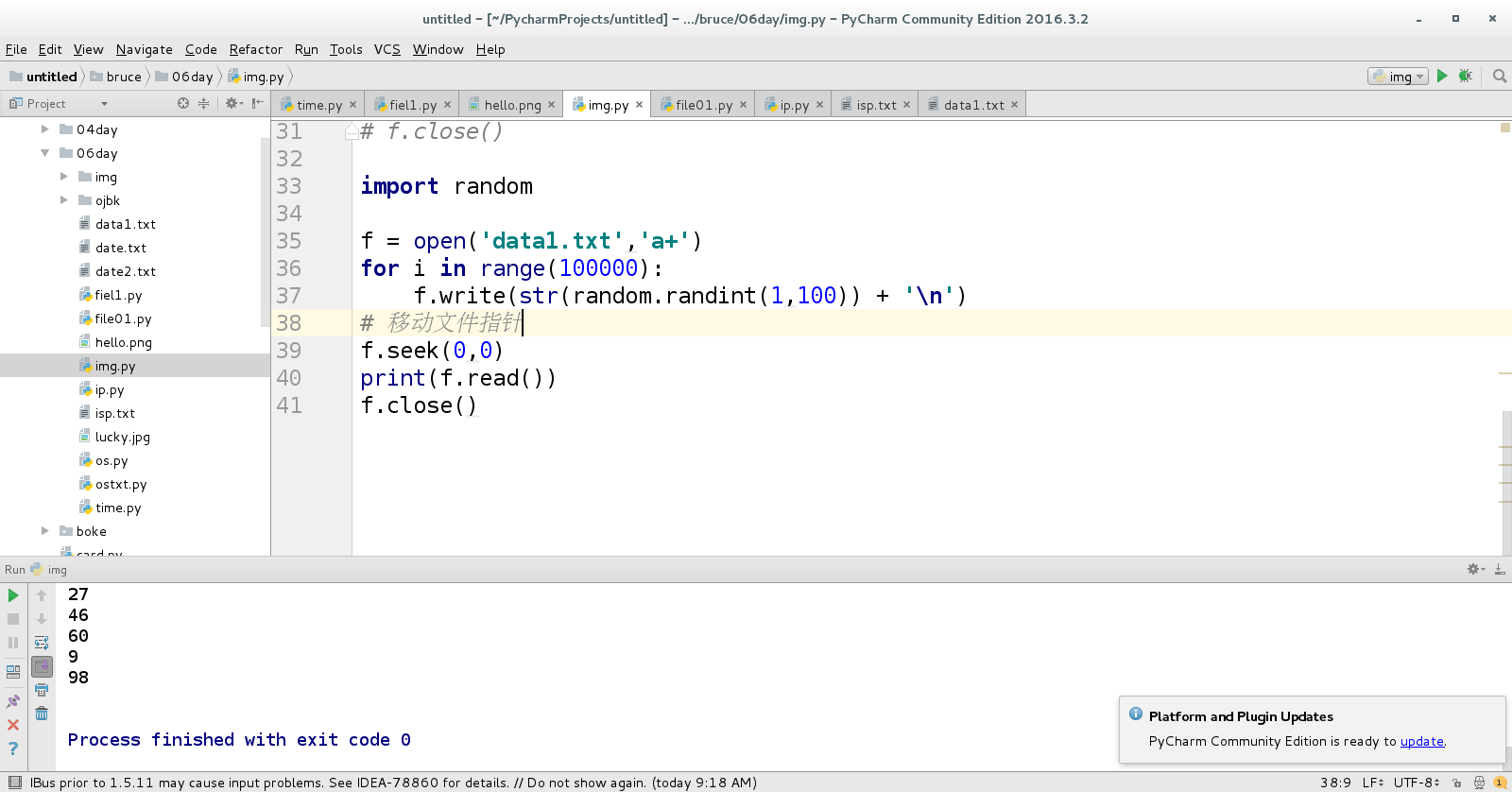Select ostxt.py in project tree
The image size is (1512, 792).
tap(121, 484)
